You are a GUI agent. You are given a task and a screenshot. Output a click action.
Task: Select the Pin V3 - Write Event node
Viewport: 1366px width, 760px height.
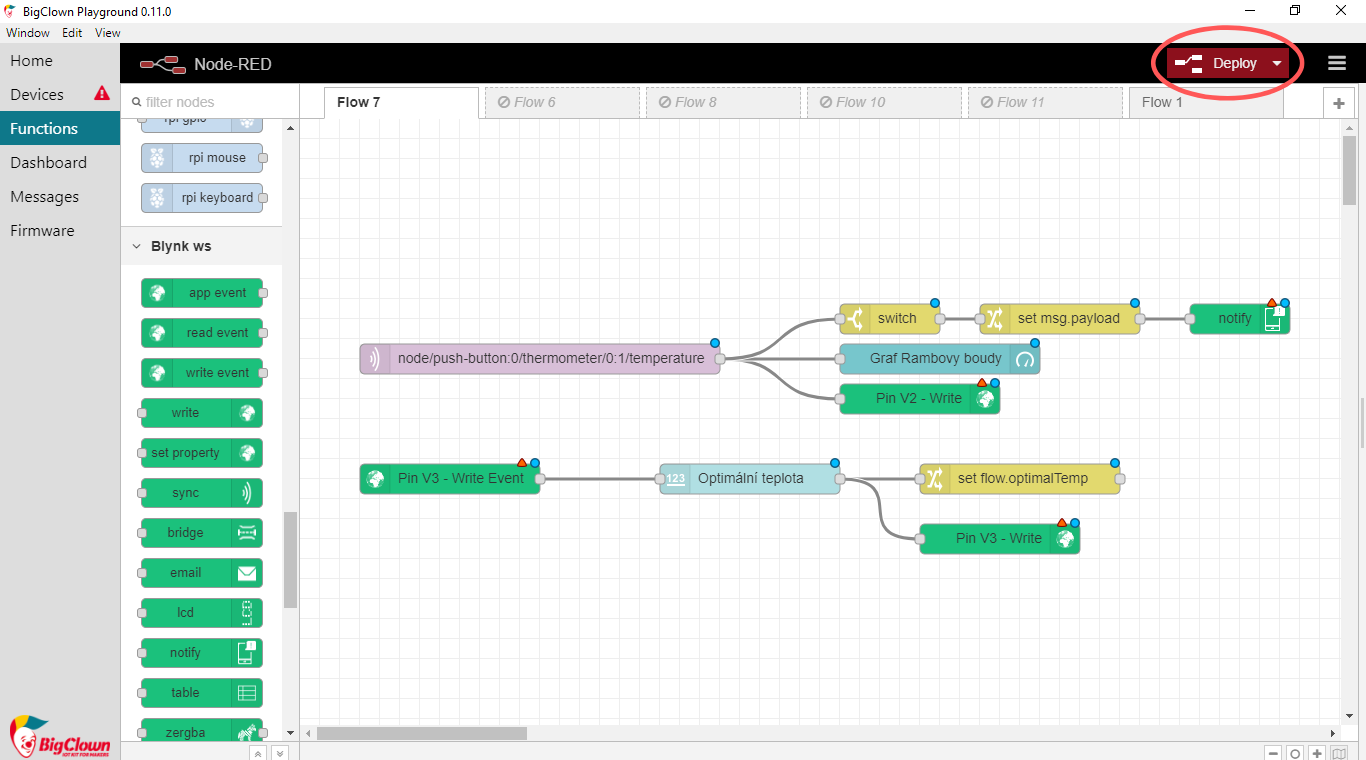450,478
